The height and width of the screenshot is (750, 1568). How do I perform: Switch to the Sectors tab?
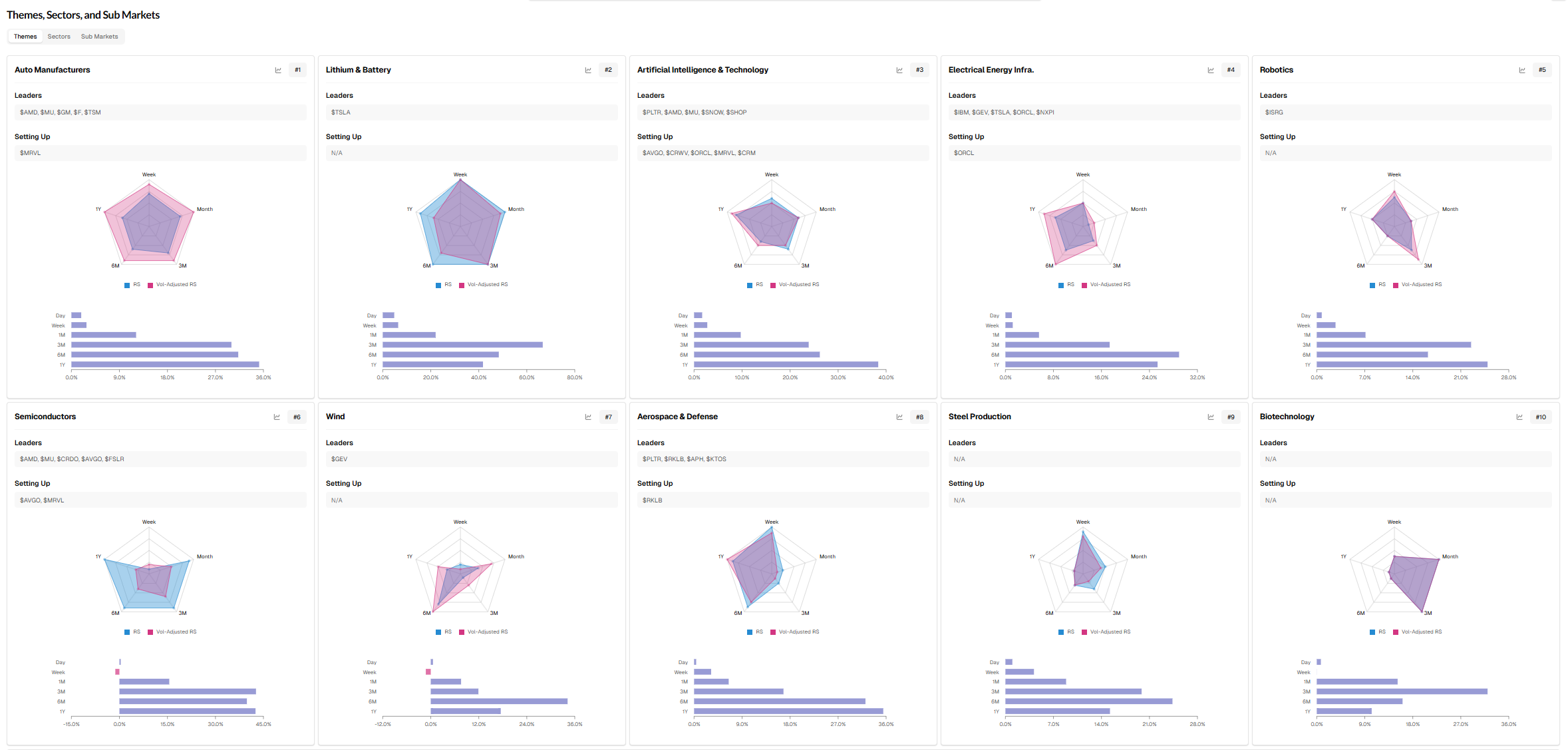click(x=59, y=37)
